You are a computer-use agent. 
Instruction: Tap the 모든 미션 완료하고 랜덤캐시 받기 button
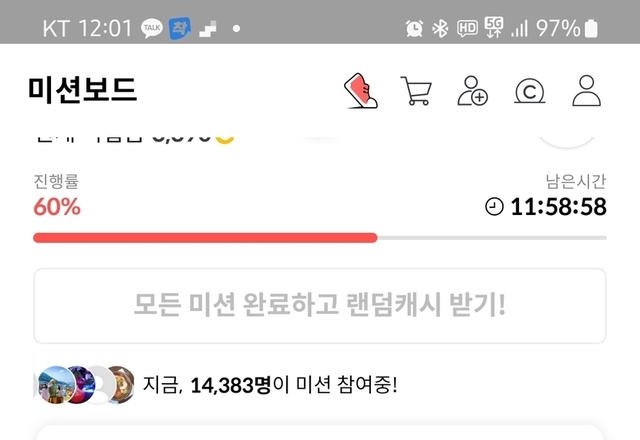coord(320,306)
